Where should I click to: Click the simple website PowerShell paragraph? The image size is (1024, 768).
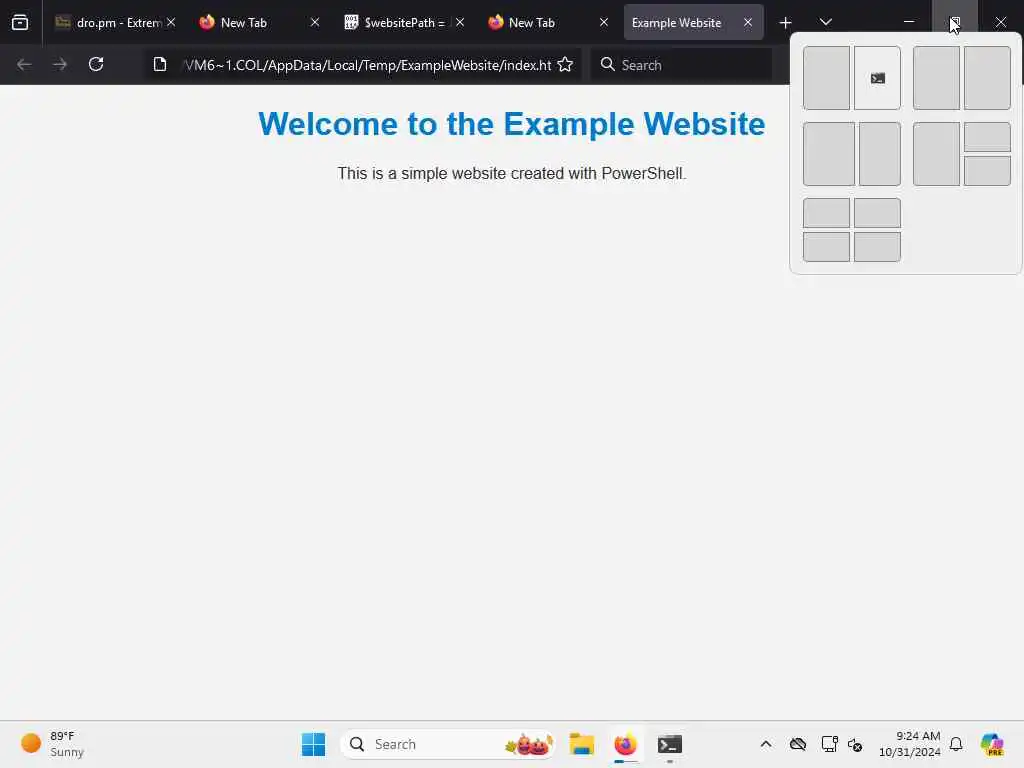pyautogui.click(x=511, y=173)
